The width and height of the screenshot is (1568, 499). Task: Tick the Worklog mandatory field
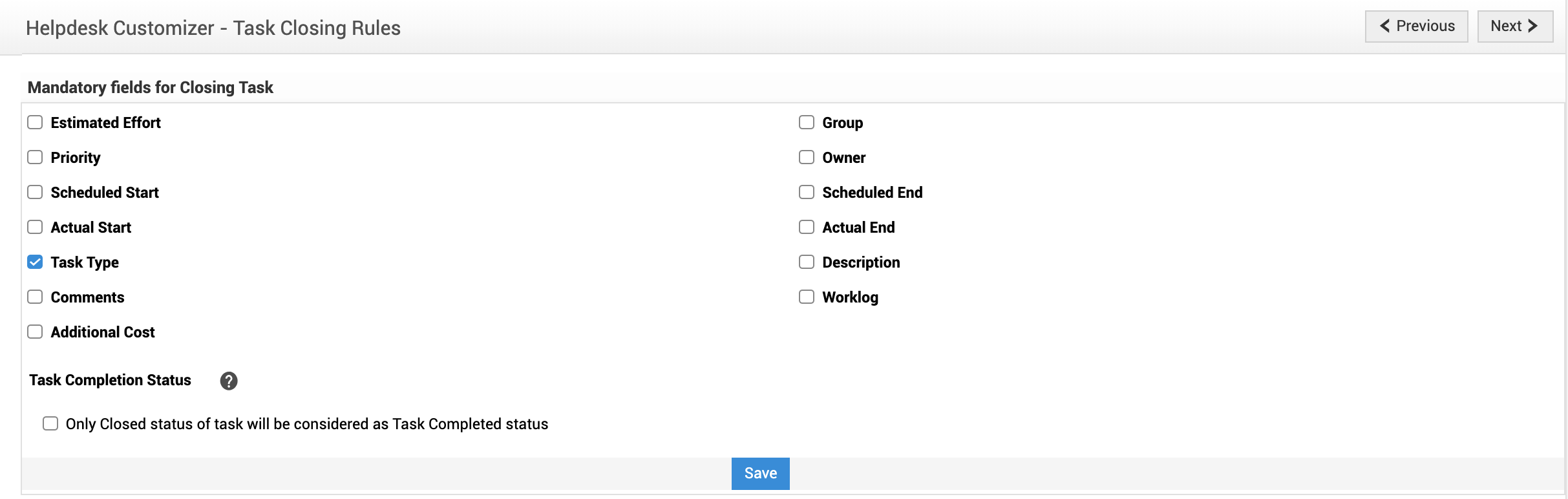(806, 297)
